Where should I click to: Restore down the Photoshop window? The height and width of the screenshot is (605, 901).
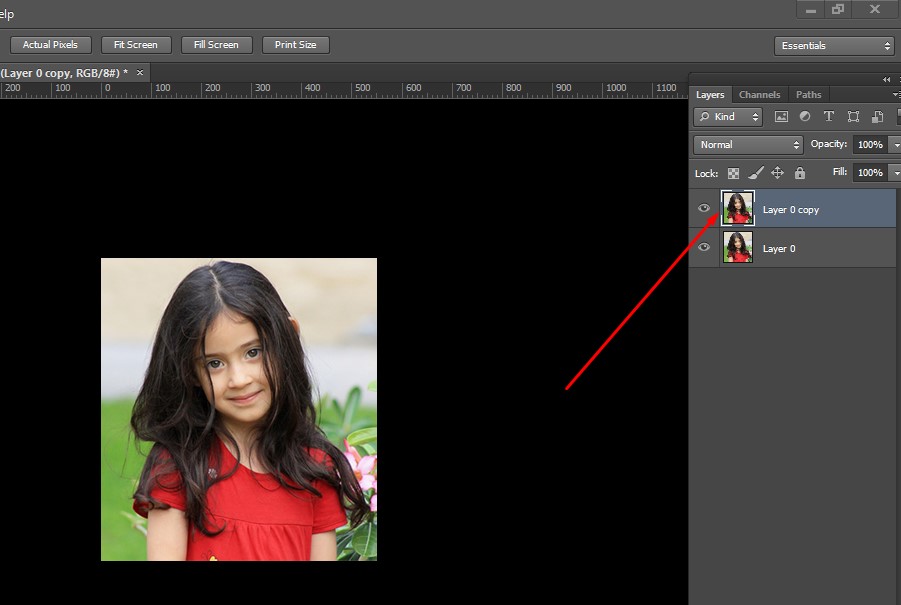838,9
